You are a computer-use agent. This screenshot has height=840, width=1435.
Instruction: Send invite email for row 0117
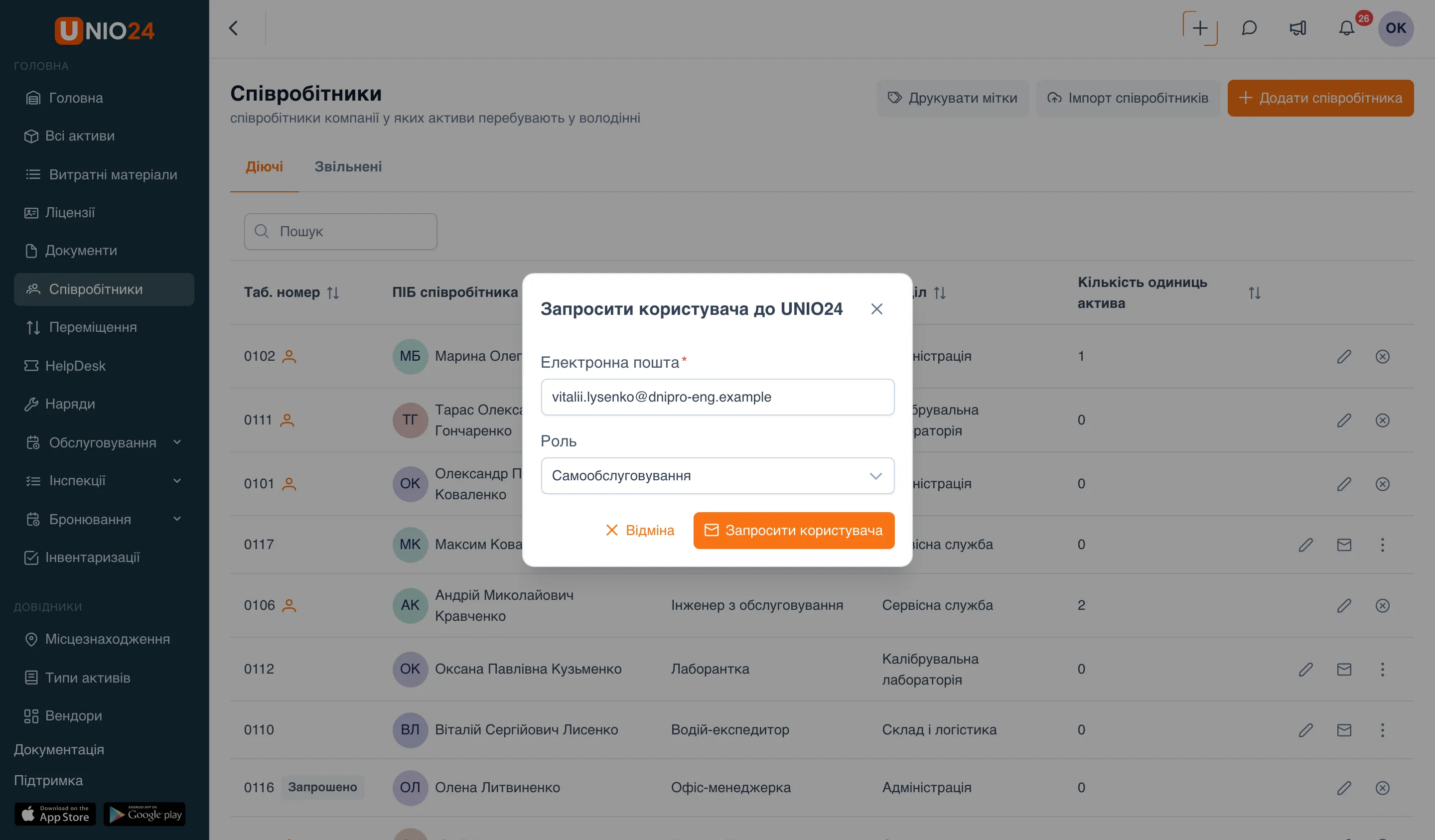1344,545
